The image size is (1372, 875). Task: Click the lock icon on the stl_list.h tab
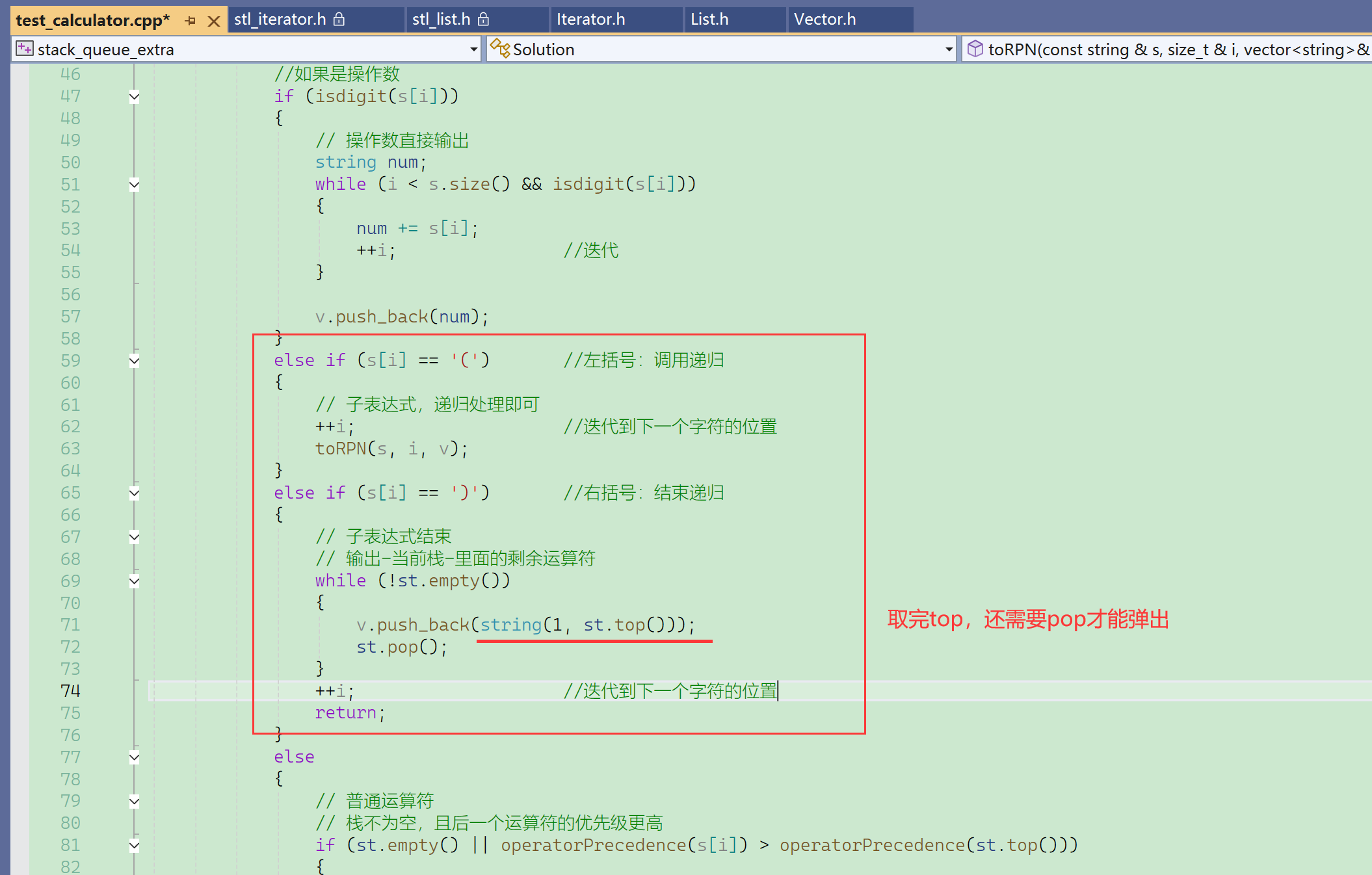(x=483, y=20)
